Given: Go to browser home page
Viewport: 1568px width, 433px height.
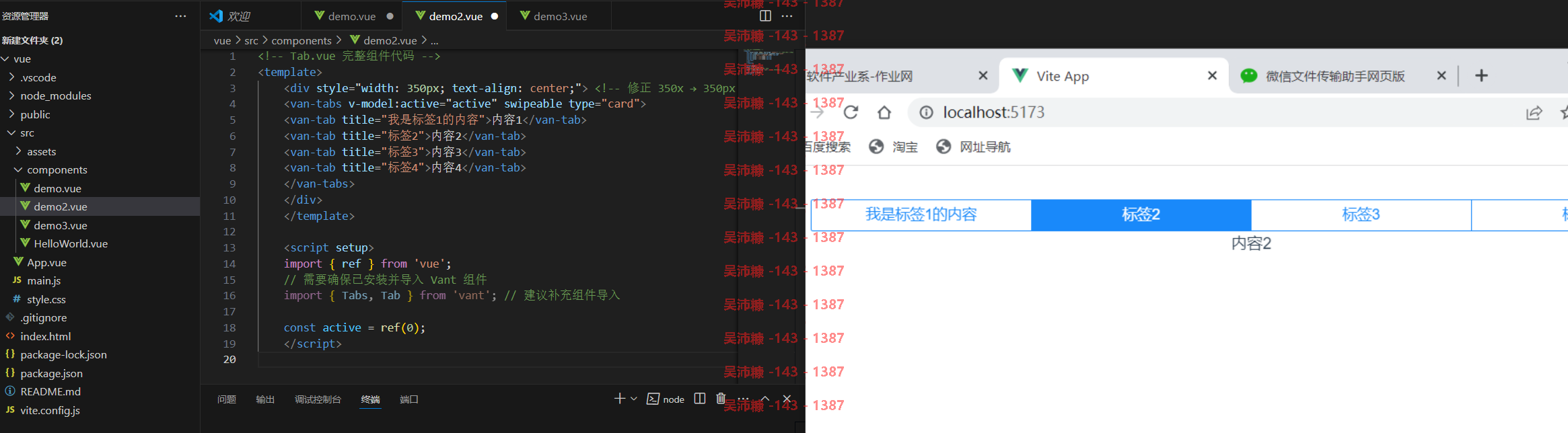Looking at the screenshot, I should coord(884,112).
